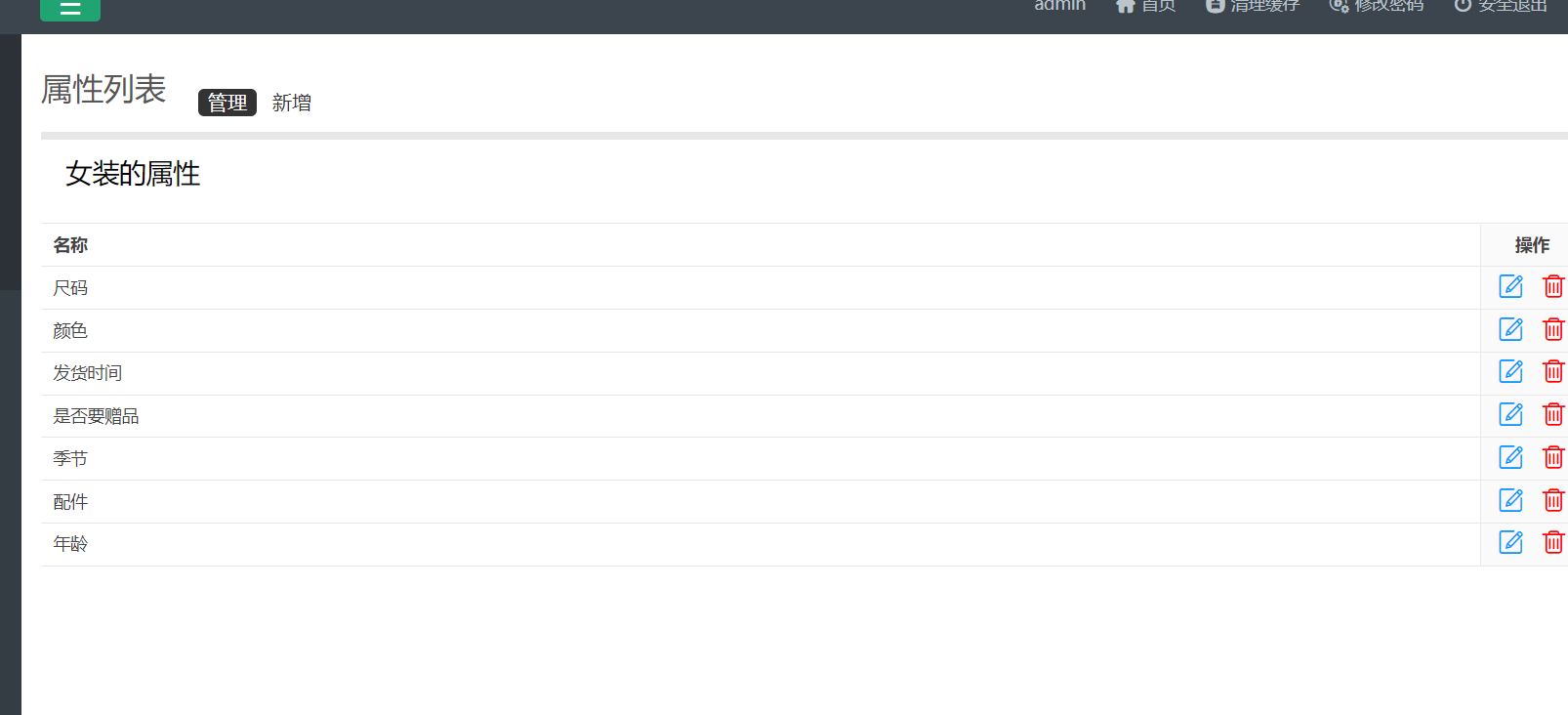Remove the 是否要赠品 attribute
This screenshot has width=1568, height=715.
1552,414
